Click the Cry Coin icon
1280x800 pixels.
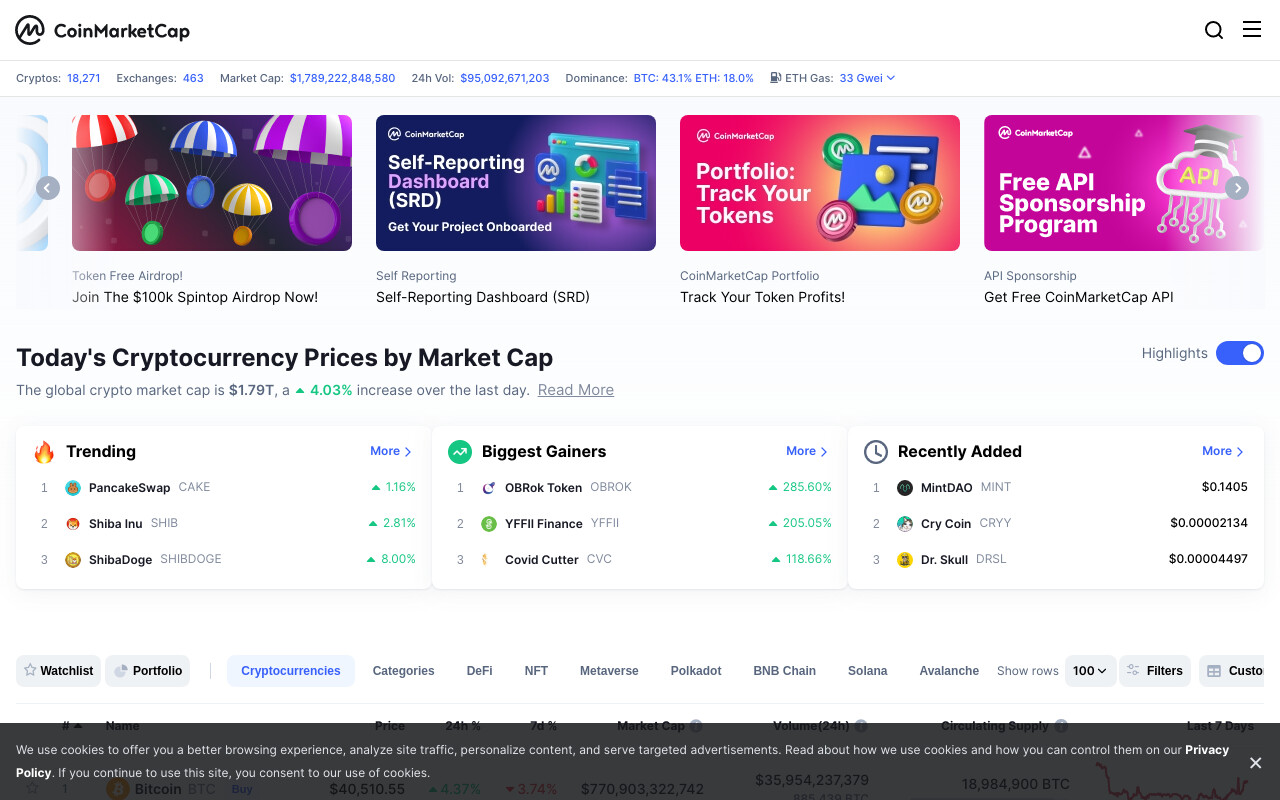point(905,524)
